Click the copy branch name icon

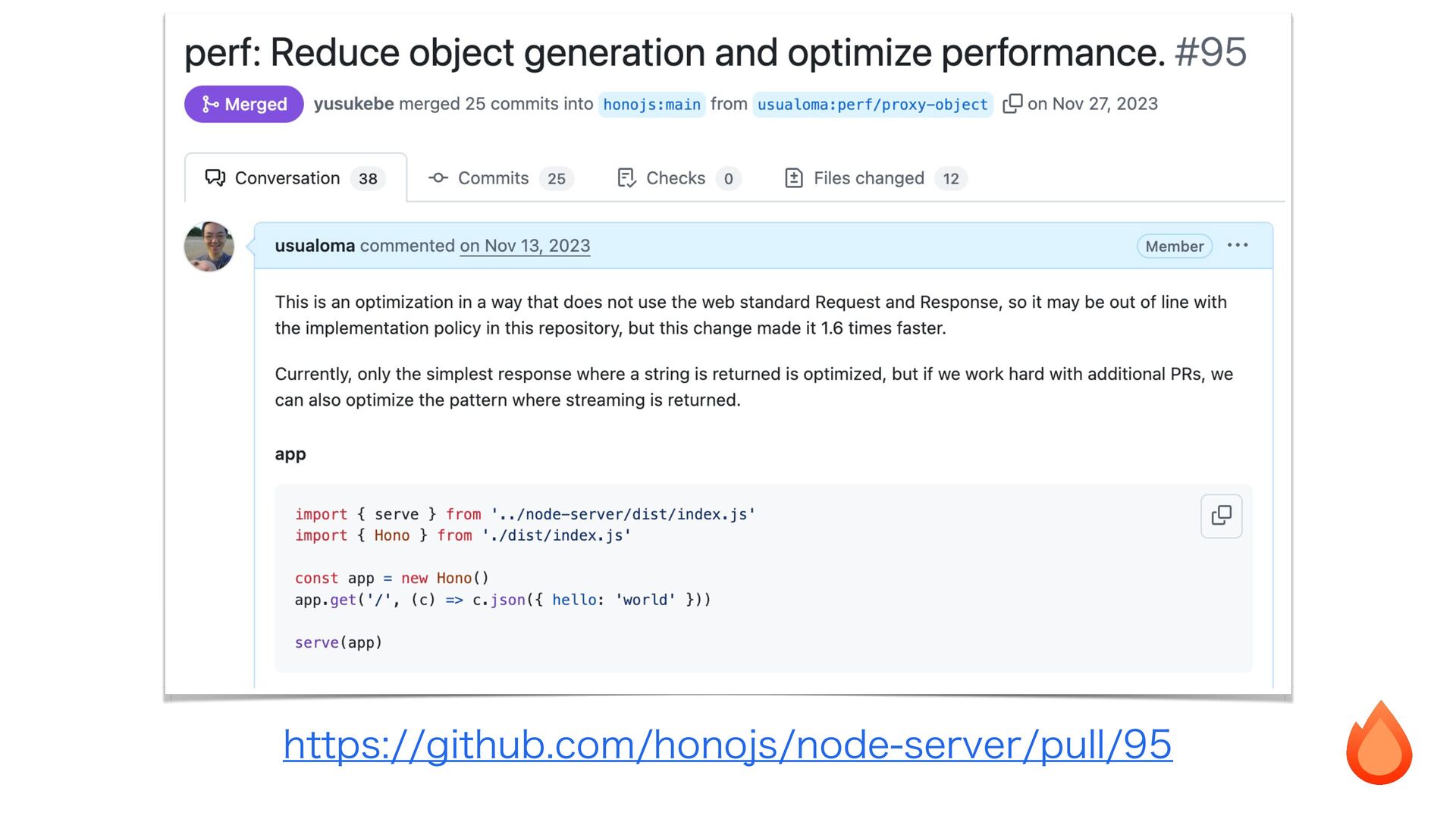coord(1012,103)
